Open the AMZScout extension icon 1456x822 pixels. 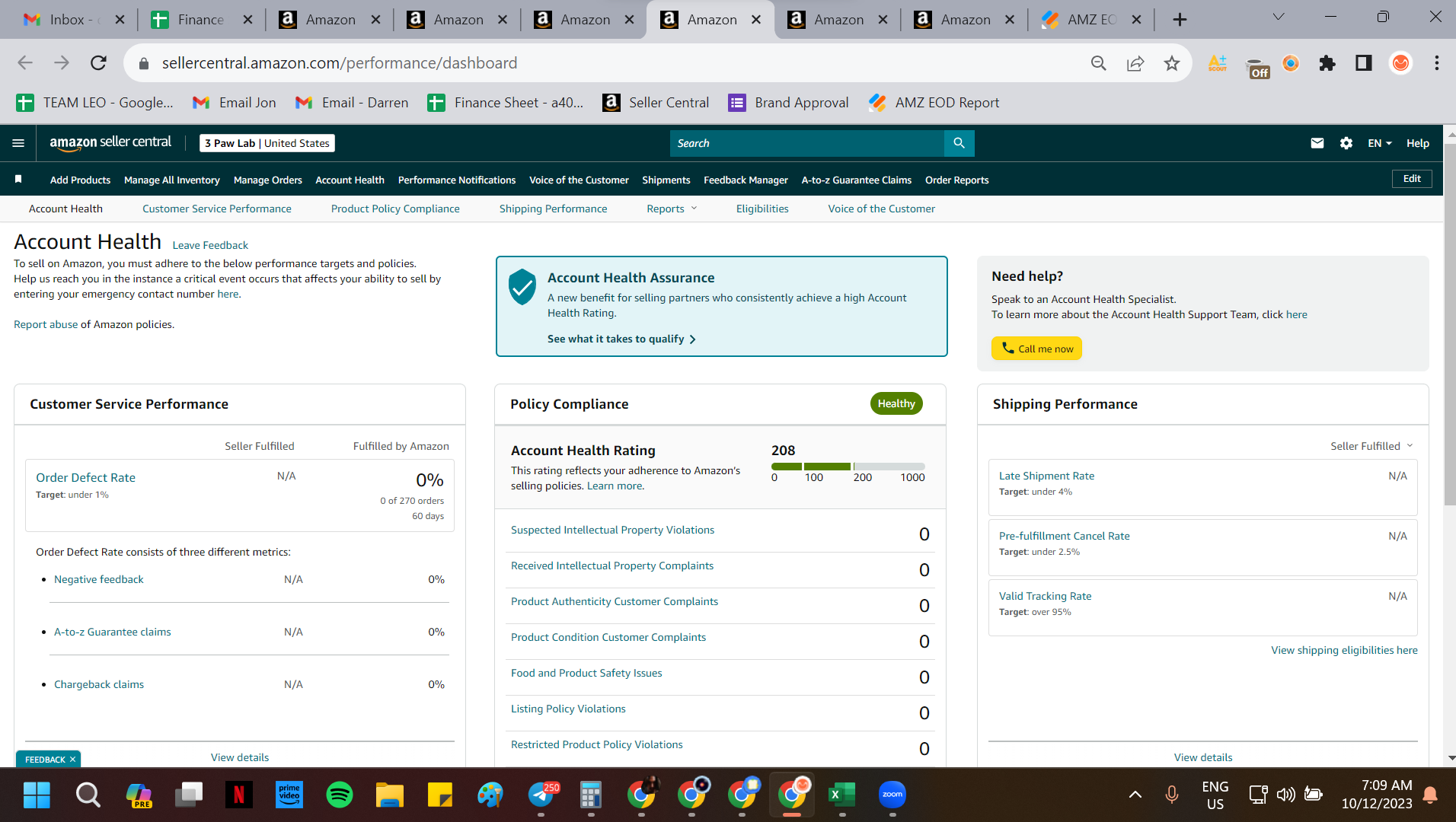pyautogui.click(x=1218, y=63)
